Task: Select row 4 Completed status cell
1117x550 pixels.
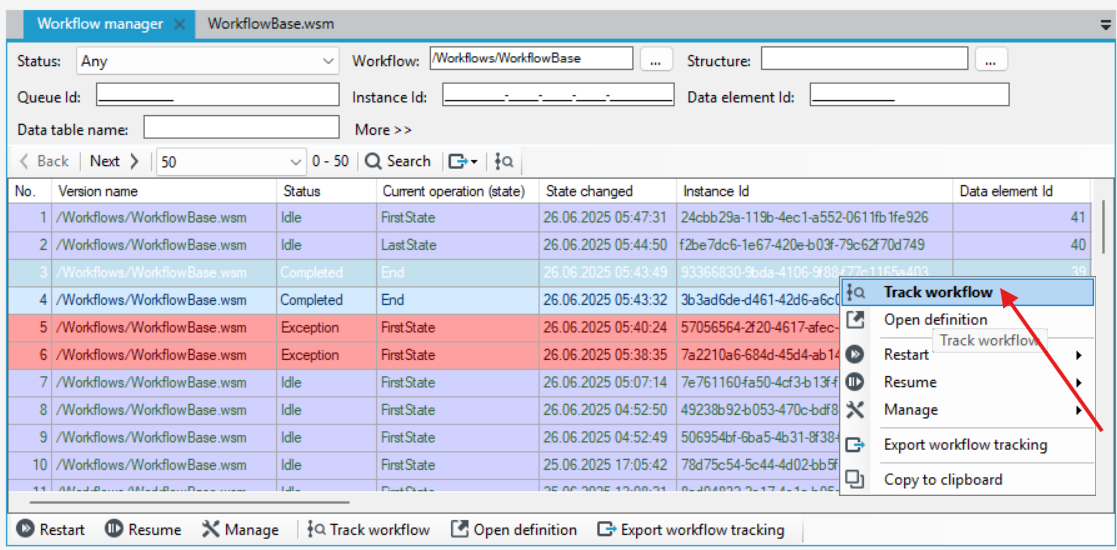Action: (x=326, y=300)
